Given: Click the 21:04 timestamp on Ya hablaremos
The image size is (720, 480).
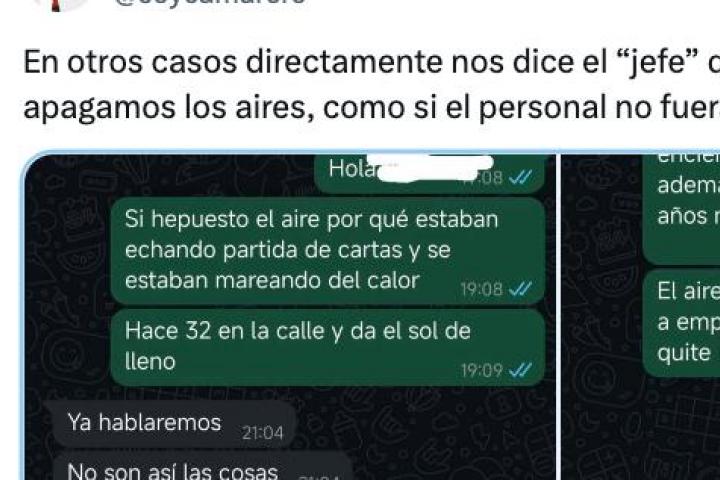Looking at the screenshot, I should (x=263, y=433).
